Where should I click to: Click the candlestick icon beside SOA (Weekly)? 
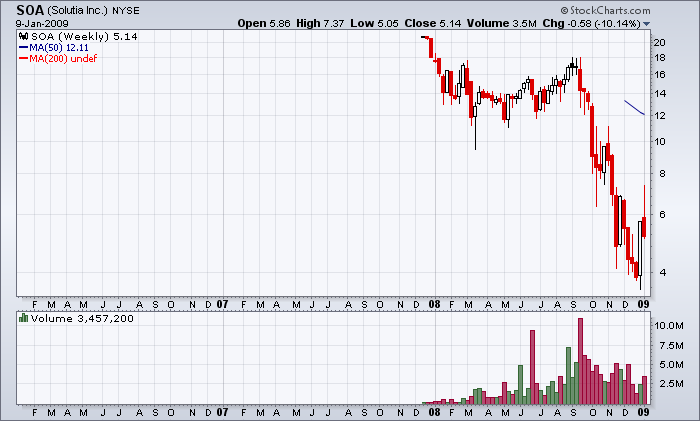click(24, 37)
